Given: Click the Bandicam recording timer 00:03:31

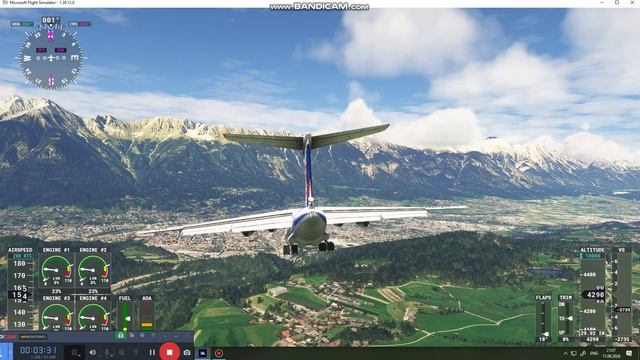Looking at the screenshot, I should pos(38,351).
